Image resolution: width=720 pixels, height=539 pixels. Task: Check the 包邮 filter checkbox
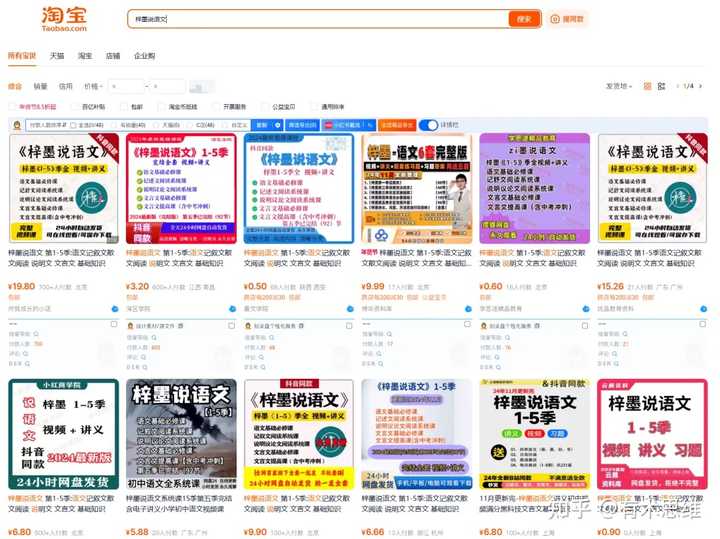coord(124,107)
